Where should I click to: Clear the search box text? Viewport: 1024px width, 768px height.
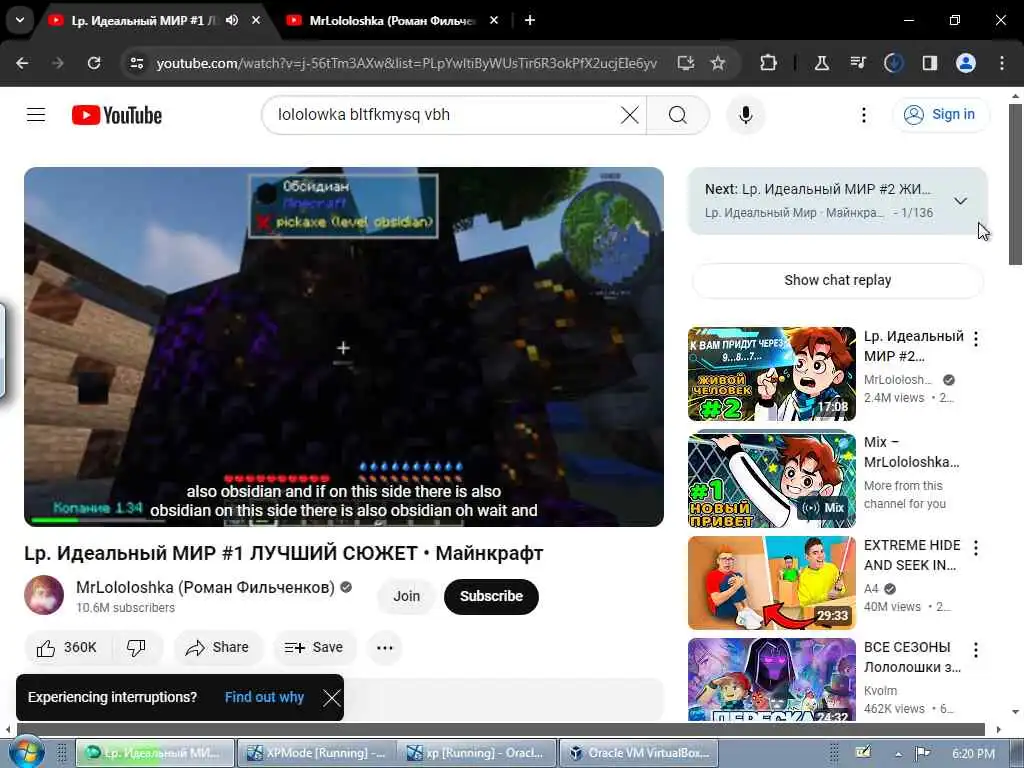coord(630,115)
